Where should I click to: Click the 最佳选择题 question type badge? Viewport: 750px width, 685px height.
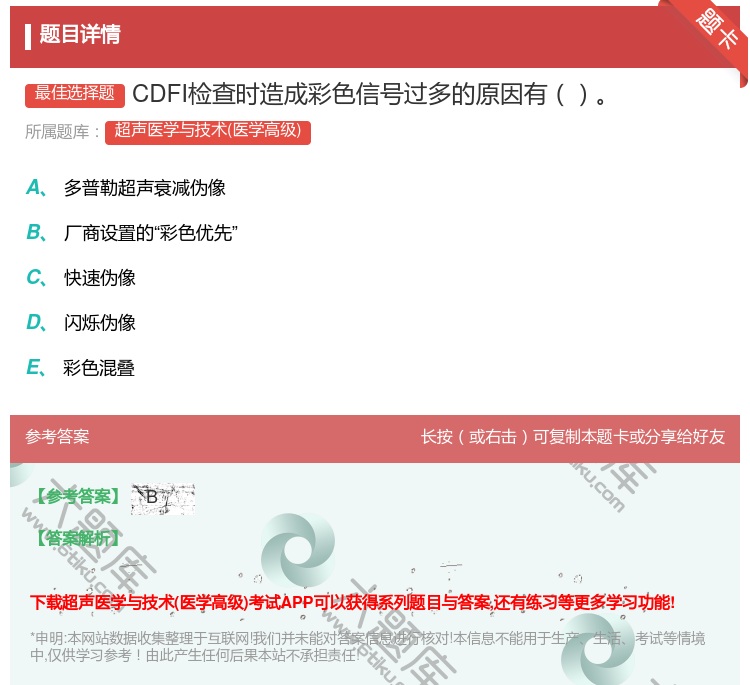coord(75,95)
